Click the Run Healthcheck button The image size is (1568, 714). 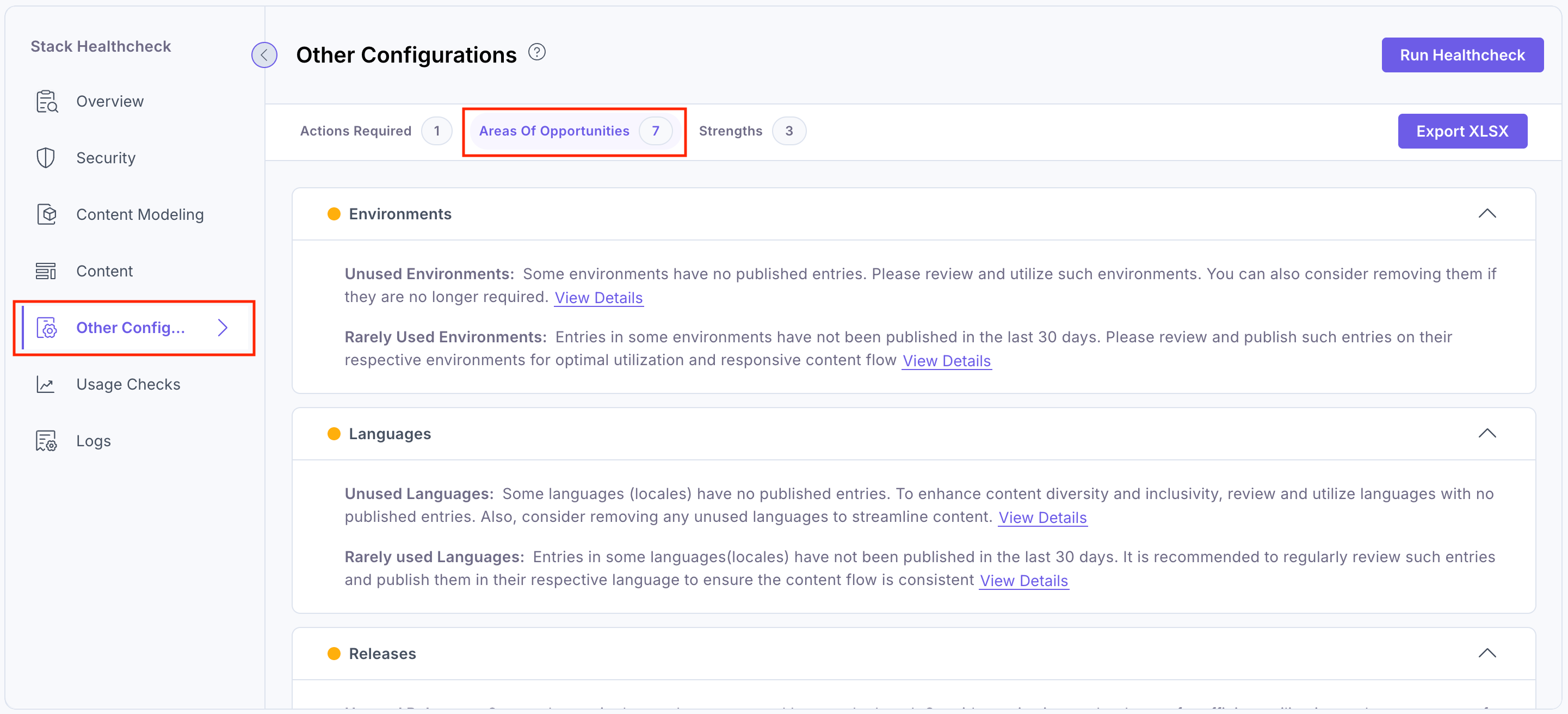(1462, 55)
